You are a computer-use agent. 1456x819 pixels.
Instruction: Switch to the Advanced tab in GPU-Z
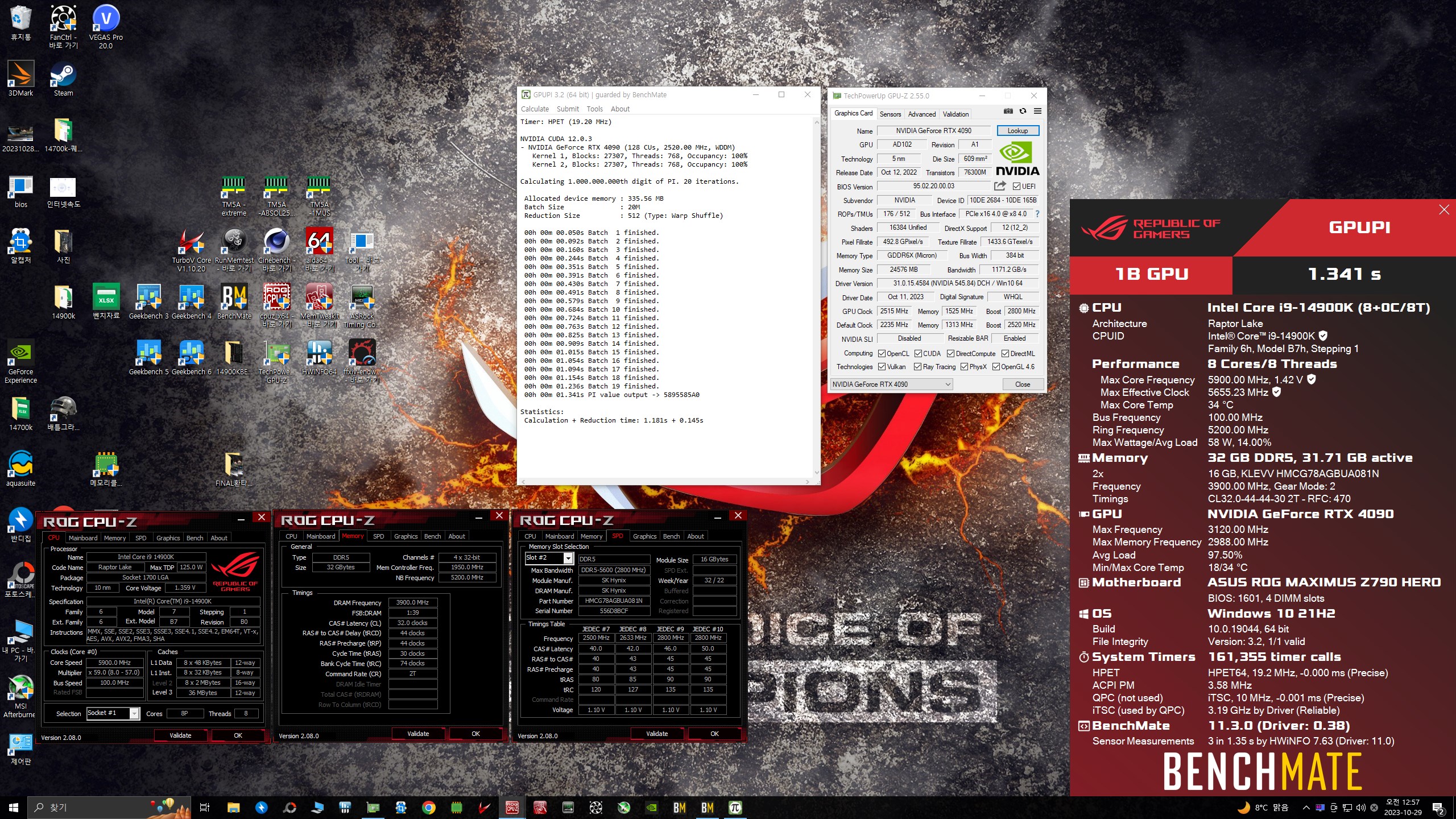click(921, 114)
